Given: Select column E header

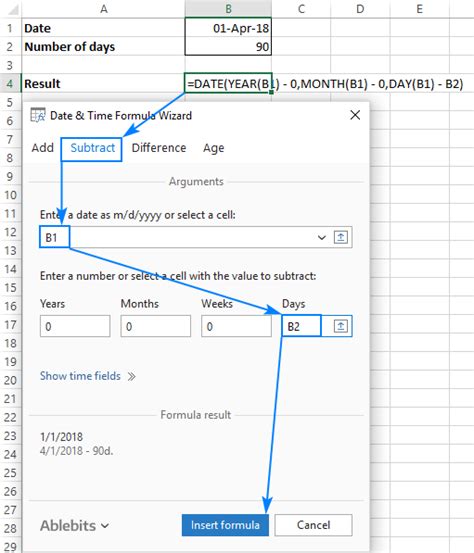Looking at the screenshot, I should pyautogui.click(x=419, y=9).
